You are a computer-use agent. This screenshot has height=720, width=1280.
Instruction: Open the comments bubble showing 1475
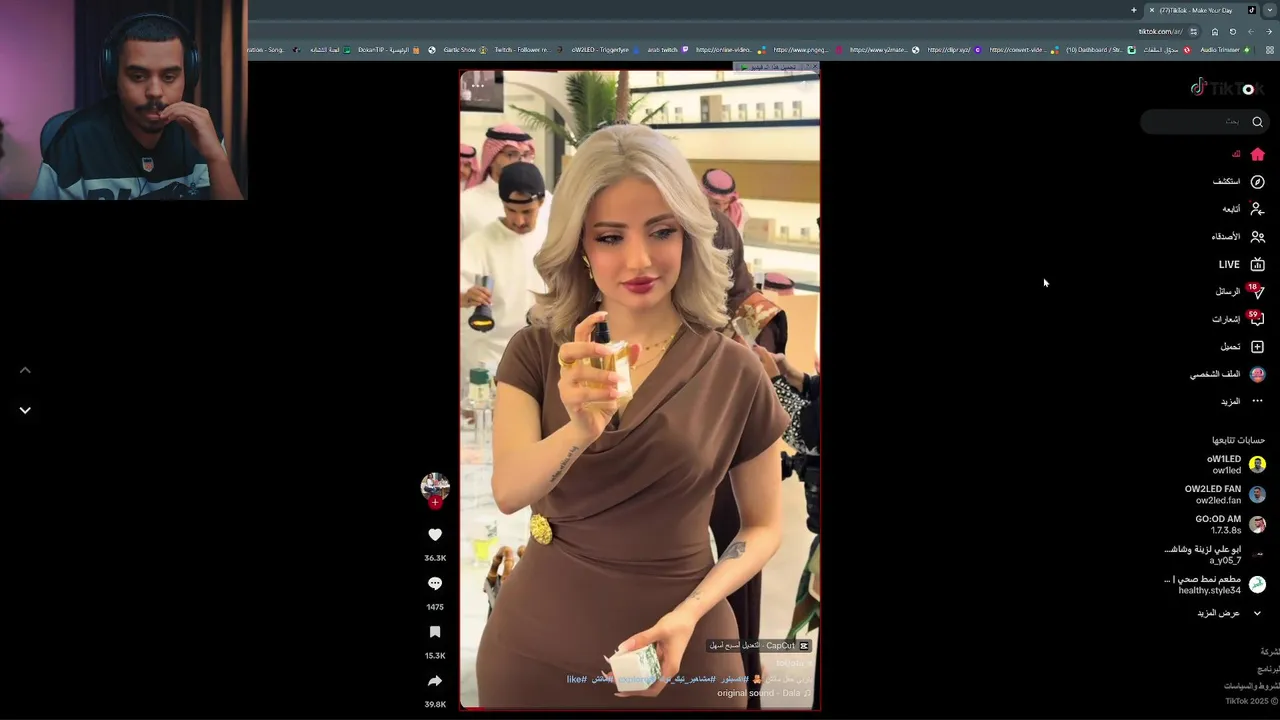435,583
